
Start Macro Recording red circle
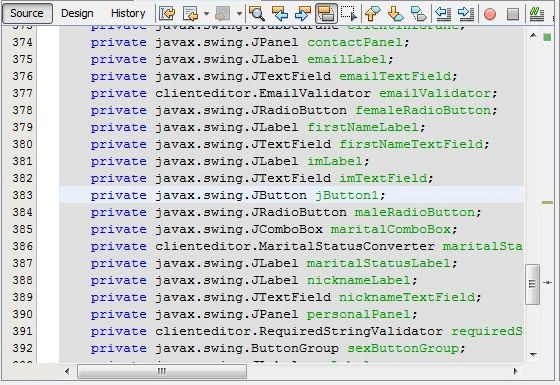[x=490, y=14]
